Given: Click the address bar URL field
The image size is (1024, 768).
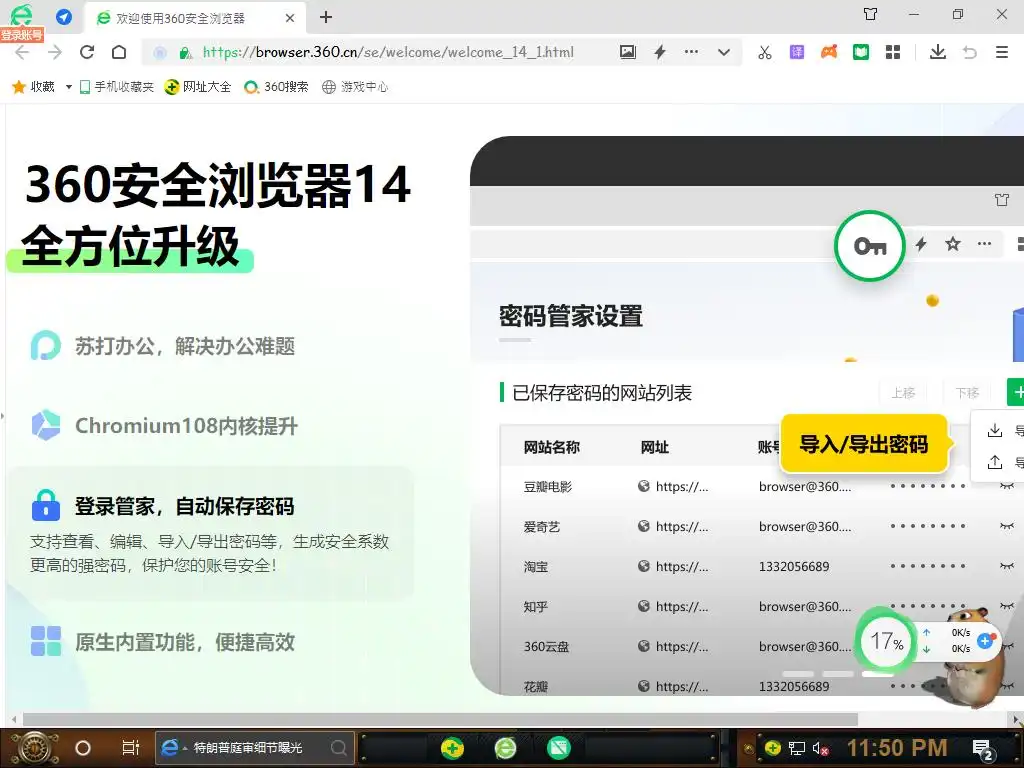Looking at the screenshot, I should click(x=388, y=52).
